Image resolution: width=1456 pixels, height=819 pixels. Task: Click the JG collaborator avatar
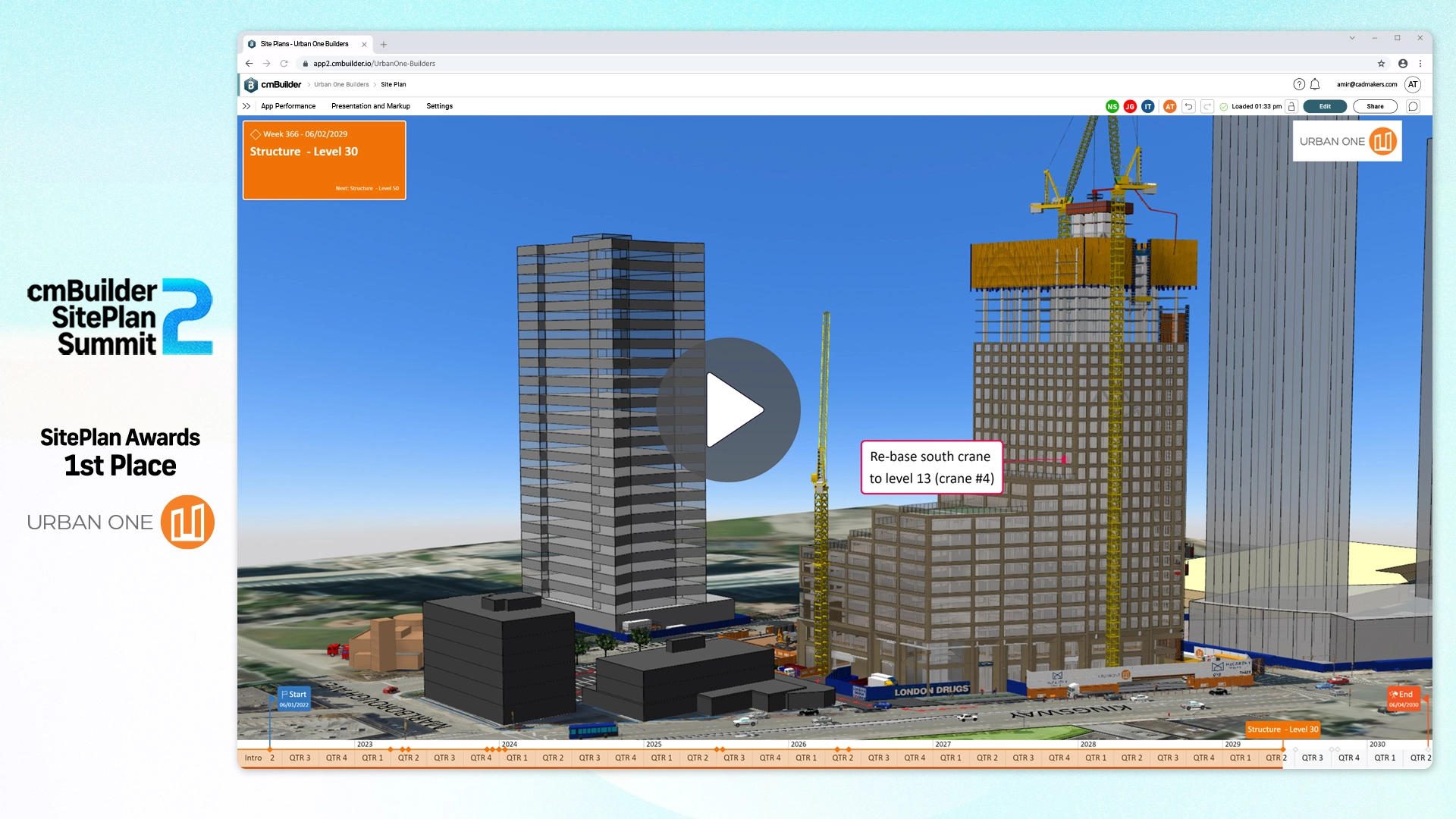[x=1130, y=106]
